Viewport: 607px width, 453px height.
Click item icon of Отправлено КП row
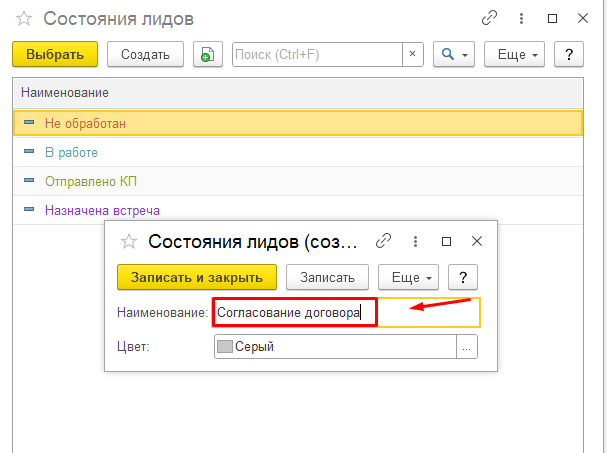tap(29, 180)
